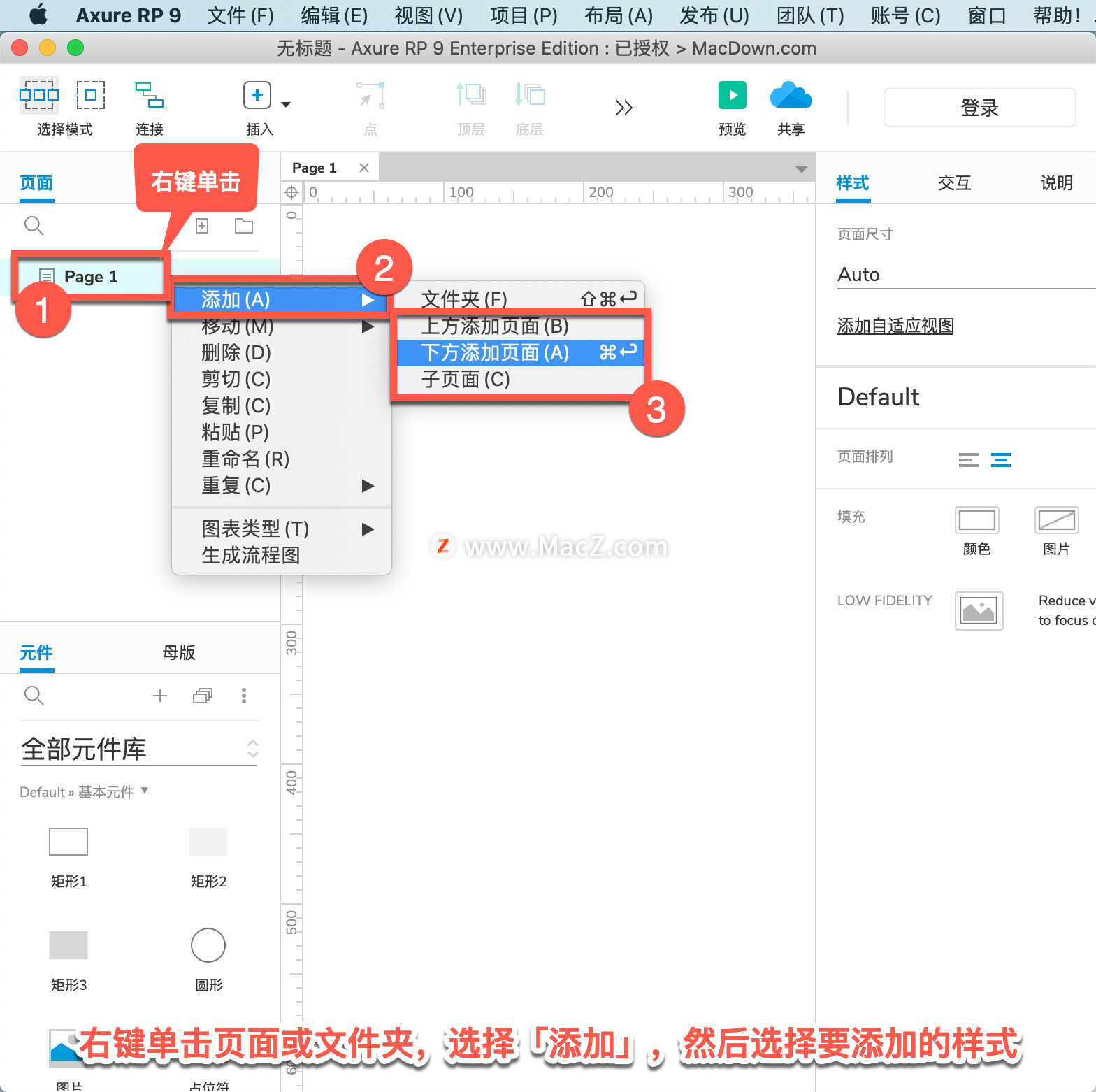Bring to front with top layer icon
Screen dimensions: 1096x1092
[x=471, y=95]
